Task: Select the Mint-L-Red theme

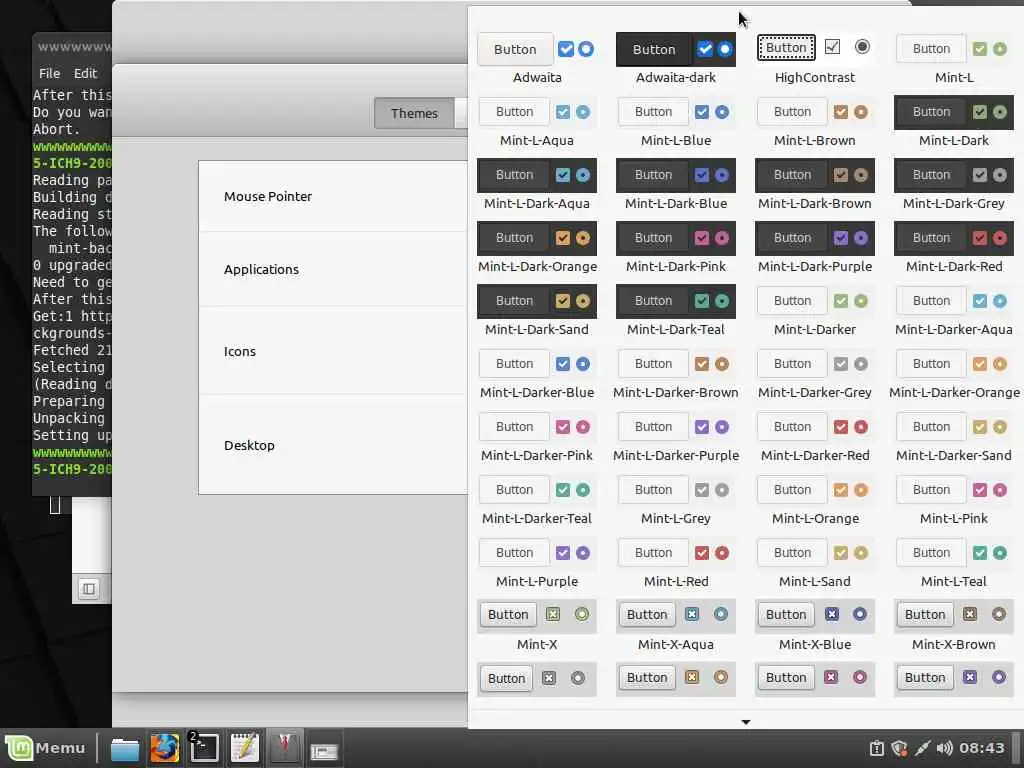Action: (x=676, y=563)
